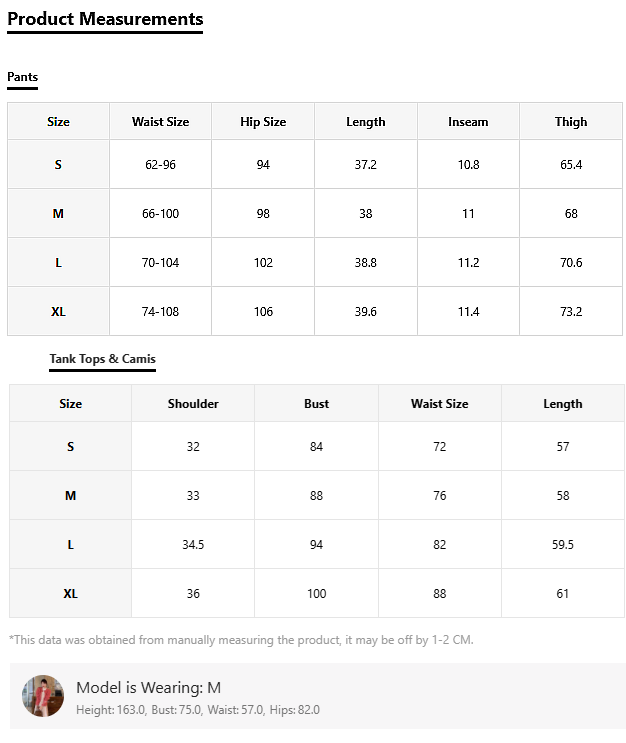The height and width of the screenshot is (743, 626).
Task: Select the Tank Tops & Camis tab
Action: 102,359
